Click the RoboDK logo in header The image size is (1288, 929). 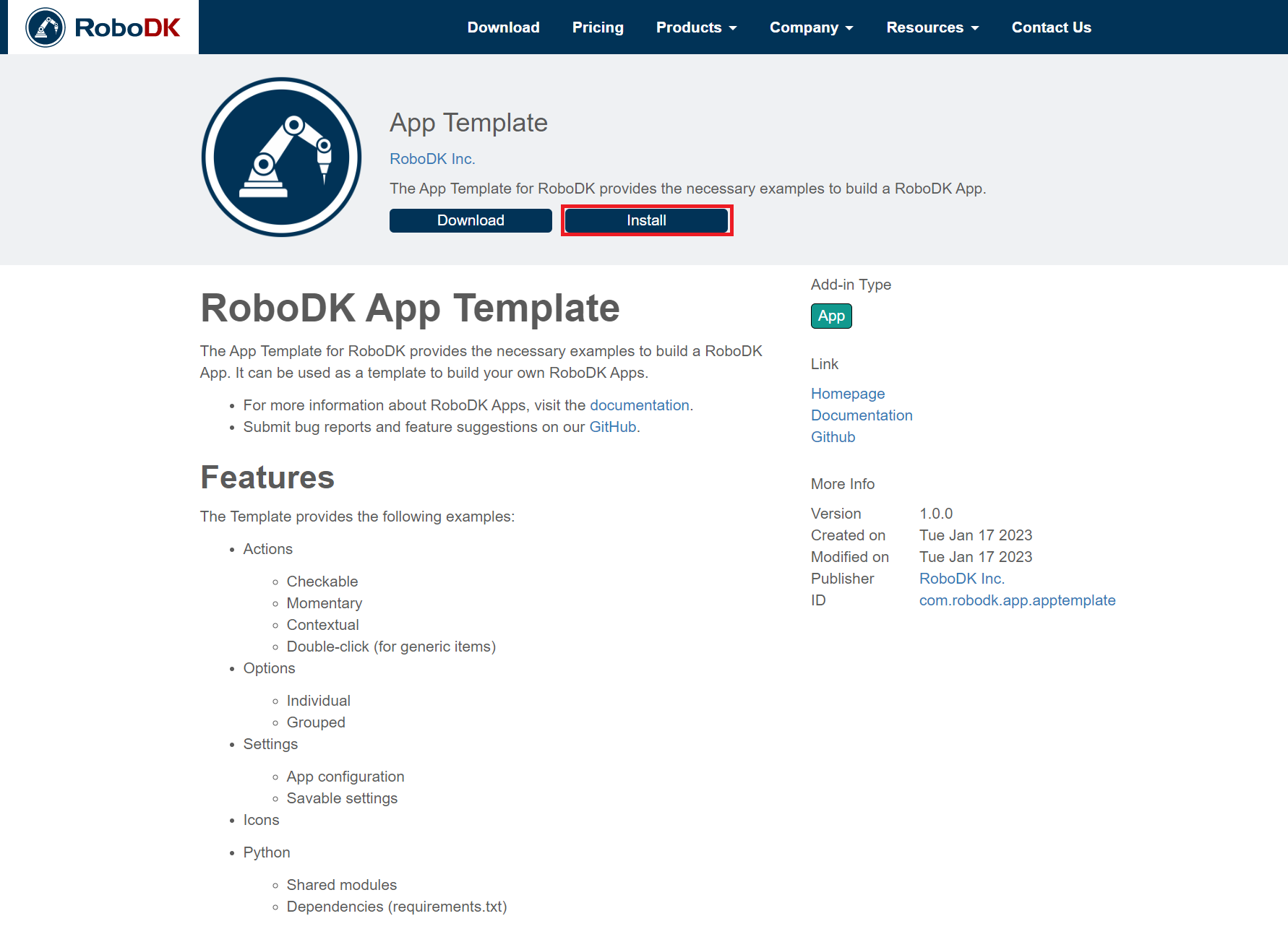[x=103, y=27]
